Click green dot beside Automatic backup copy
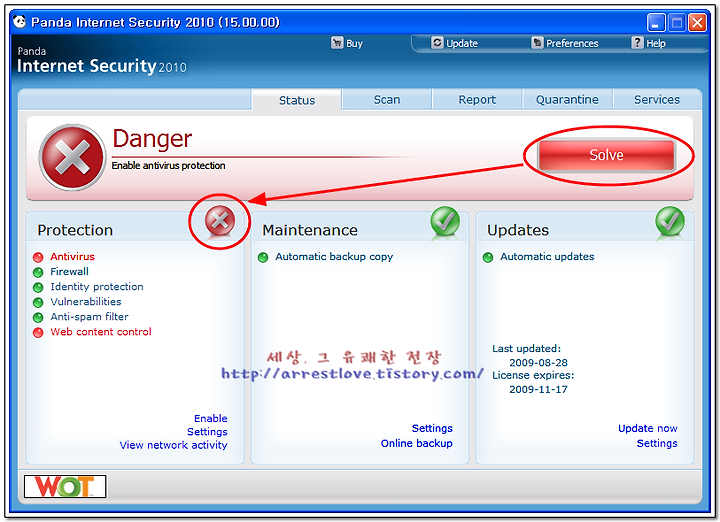Viewport: 720px width, 522px height. click(x=263, y=257)
